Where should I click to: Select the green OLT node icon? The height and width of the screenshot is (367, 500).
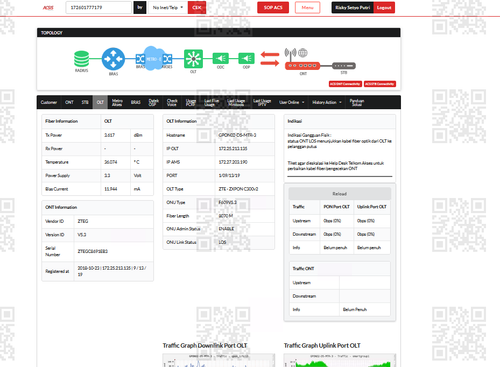pos(193,59)
